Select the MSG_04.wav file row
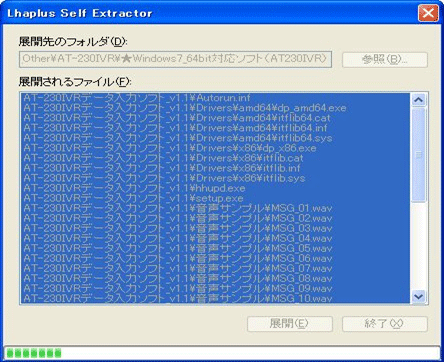444x362 pixels. click(x=215, y=238)
